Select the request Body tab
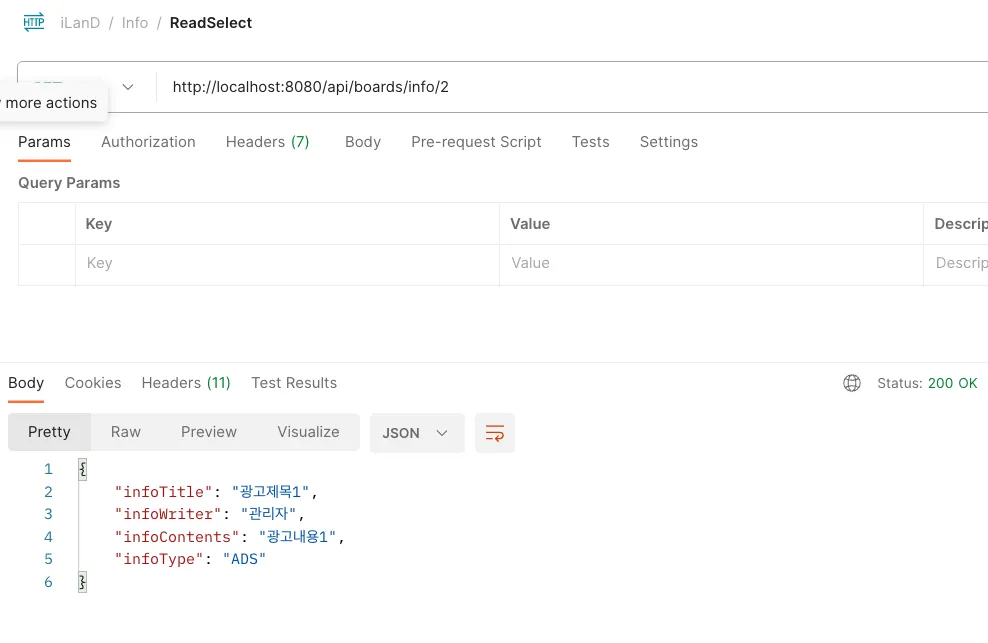This screenshot has width=988, height=643. (x=362, y=142)
